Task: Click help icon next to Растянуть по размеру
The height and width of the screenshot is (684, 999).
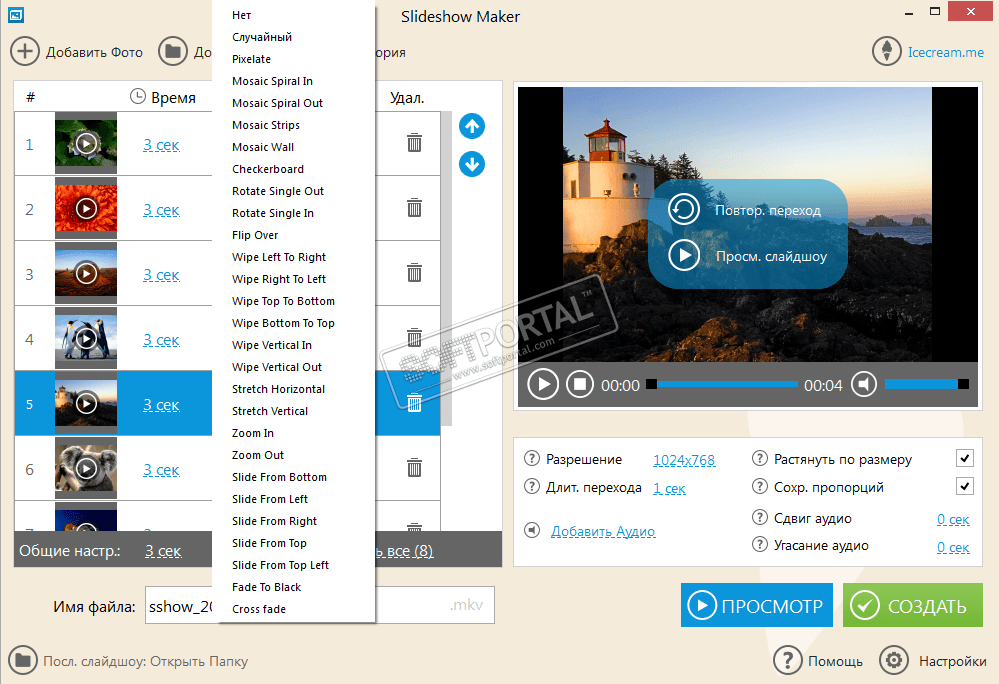Action: (x=759, y=459)
